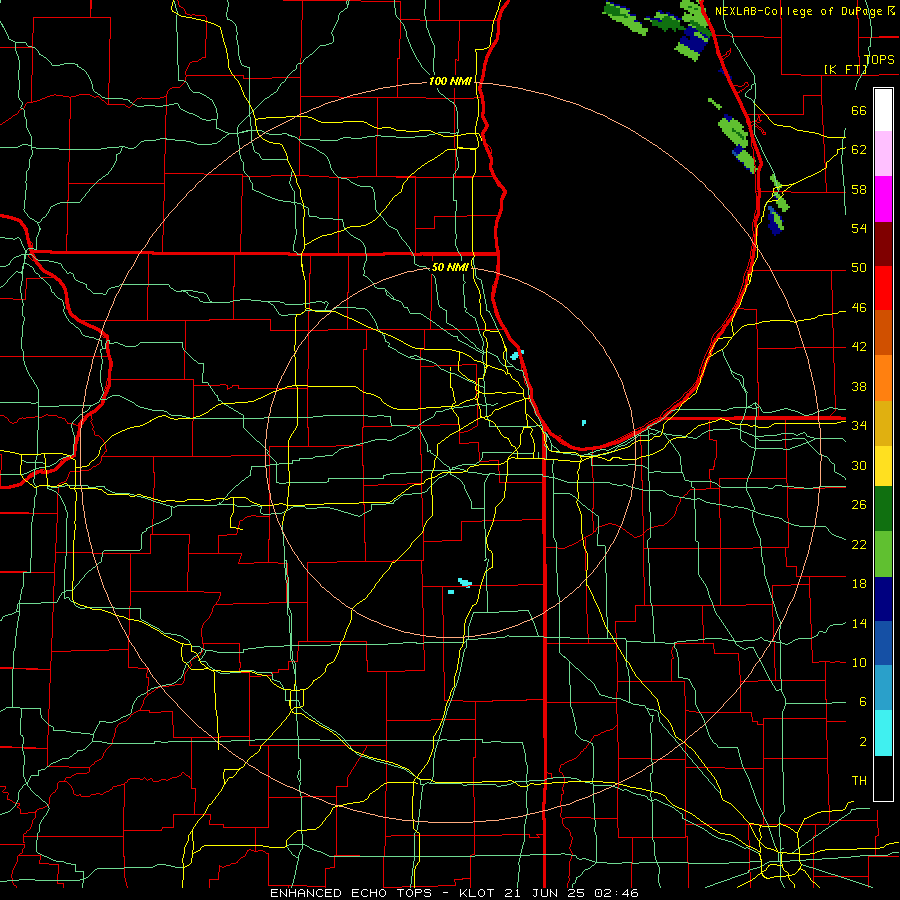This screenshot has height=900, width=900.
Task: Click the "54" scale label
Action: pos(859,228)
